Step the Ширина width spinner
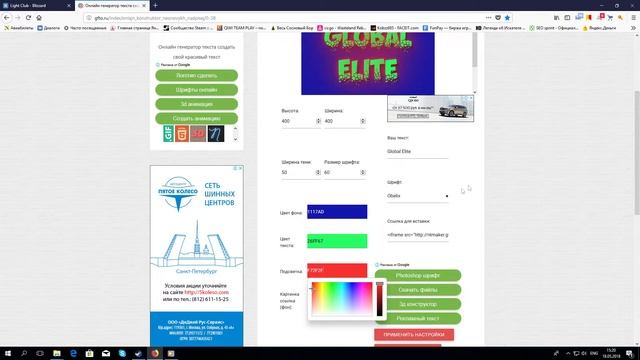The height and width of the screenshot is (360, 640). coord(362,121)
